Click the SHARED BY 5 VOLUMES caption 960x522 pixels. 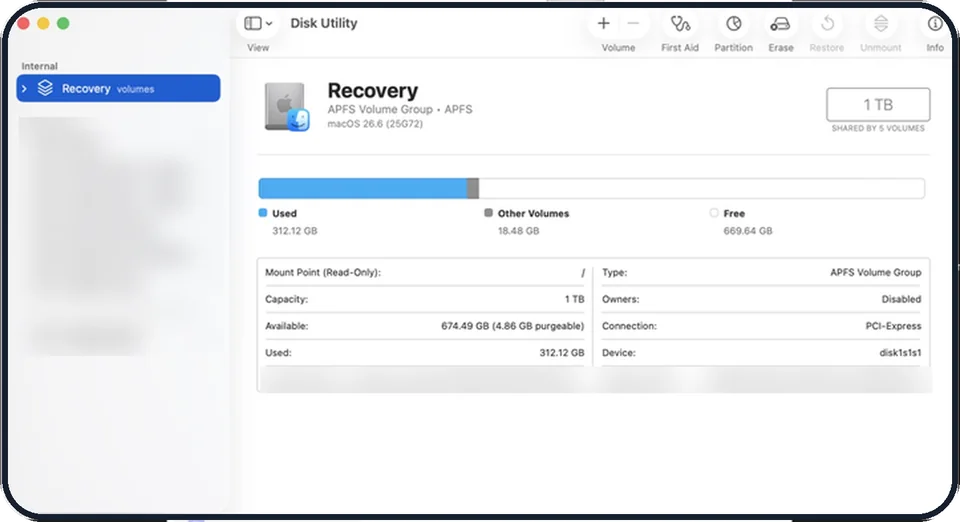[878, 129]
